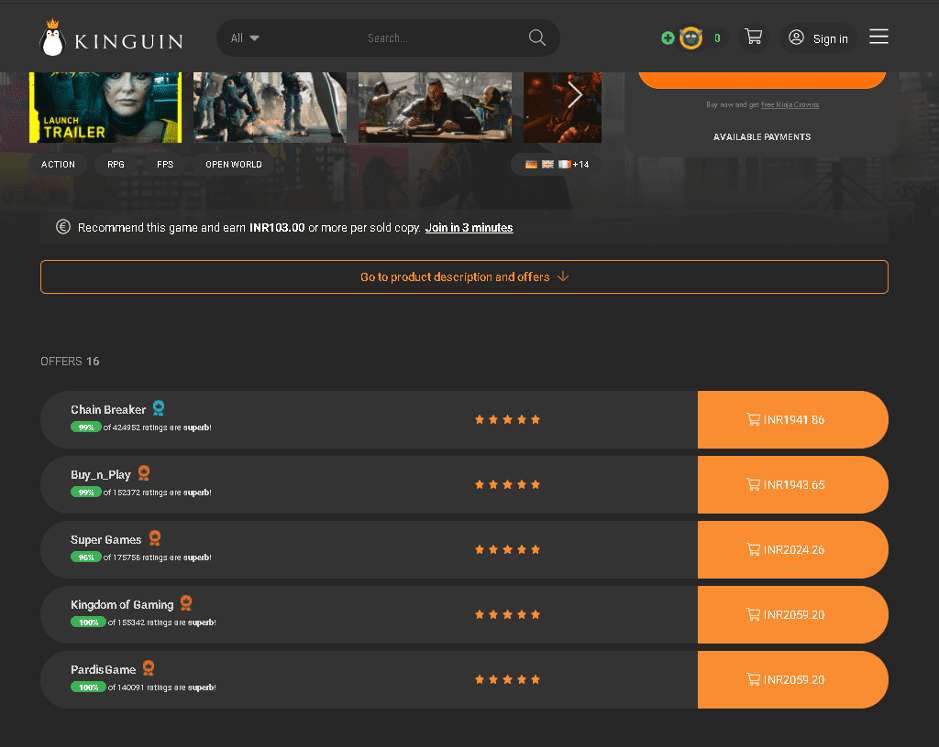This screenshot has width=939, height=747.
Task: Click the language flags +14 indicator
Action: coord(557,164)
